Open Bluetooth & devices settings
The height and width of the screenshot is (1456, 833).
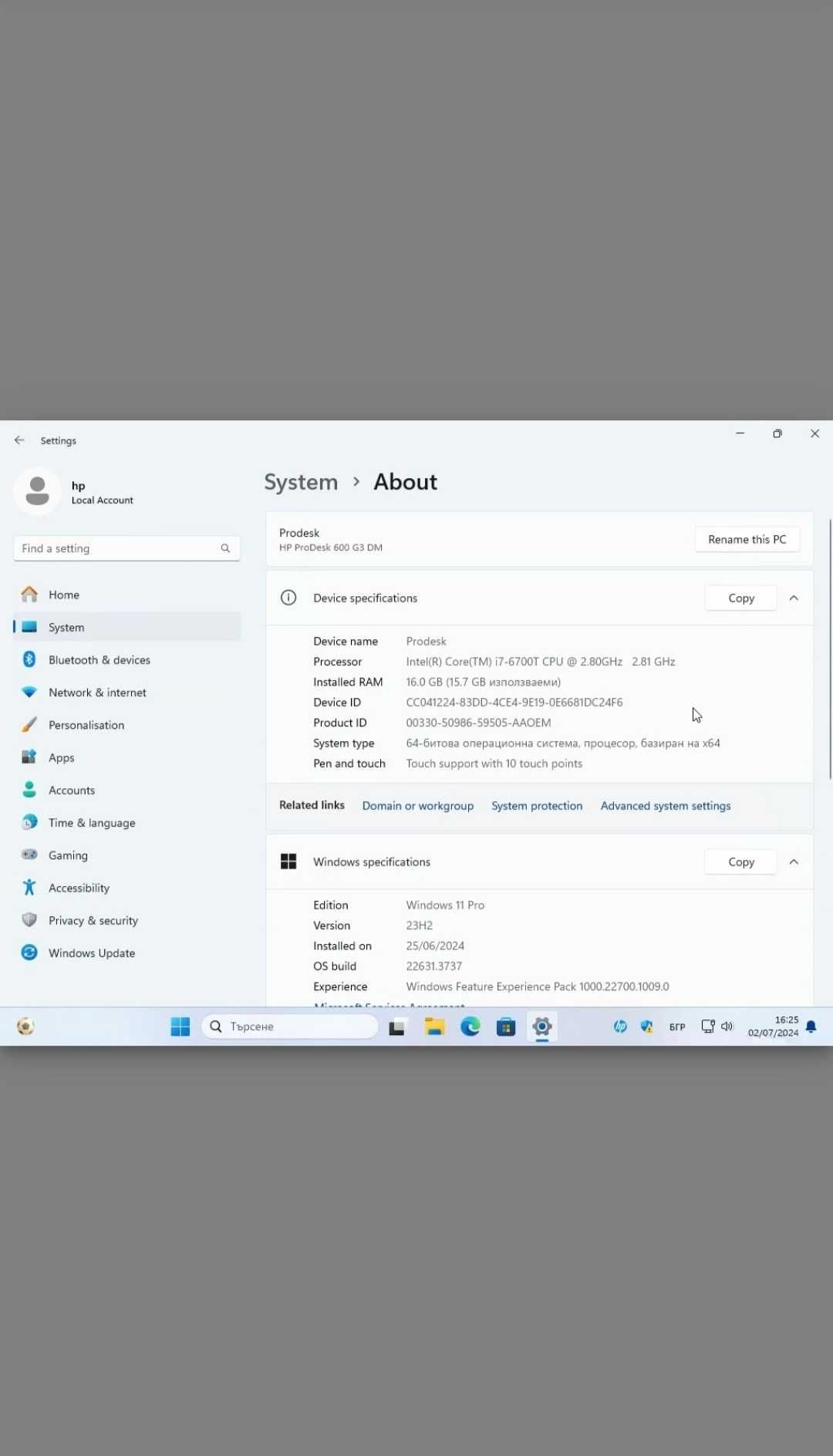(127, 660)
